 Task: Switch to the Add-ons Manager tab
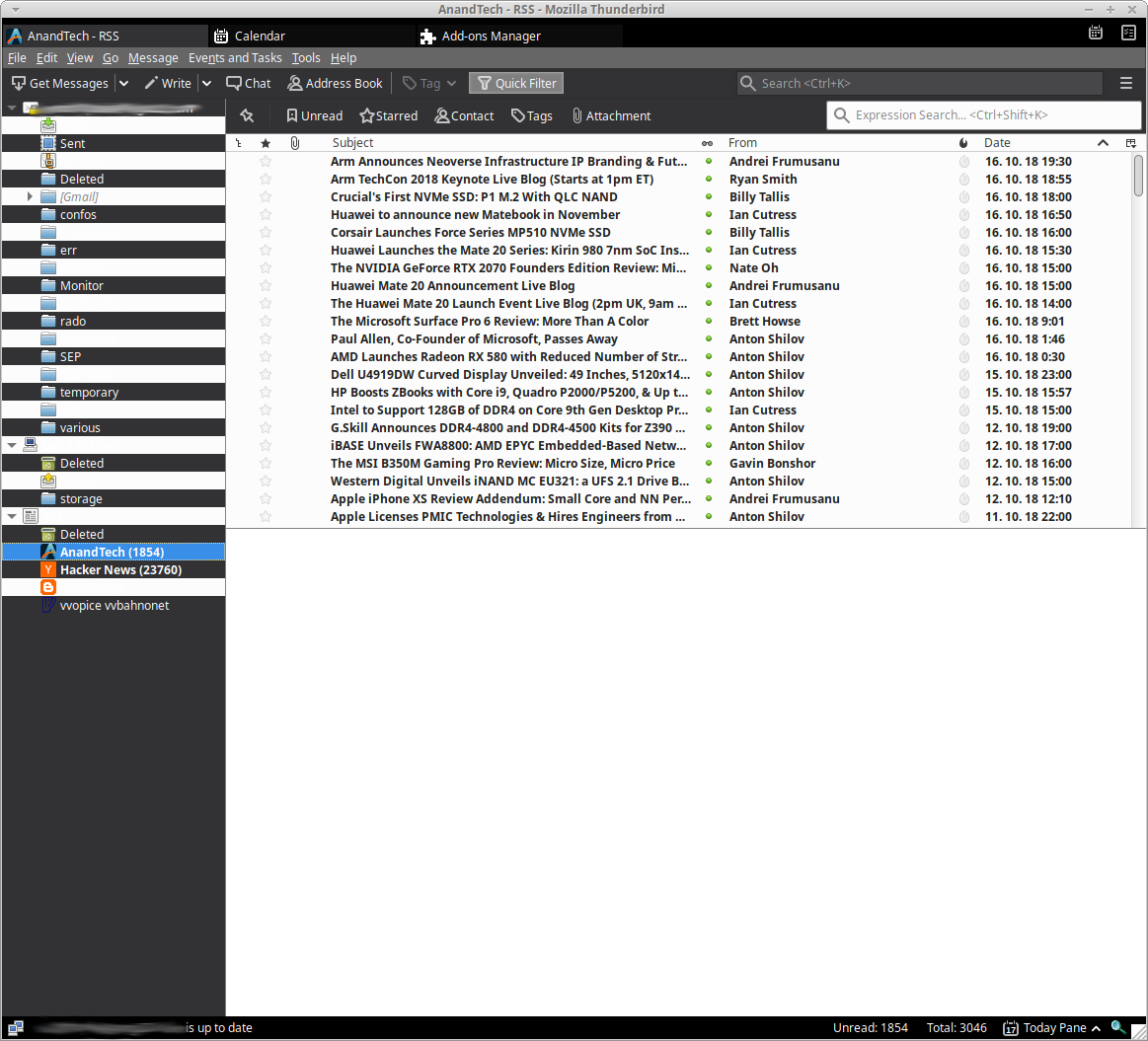coord(491,37)
